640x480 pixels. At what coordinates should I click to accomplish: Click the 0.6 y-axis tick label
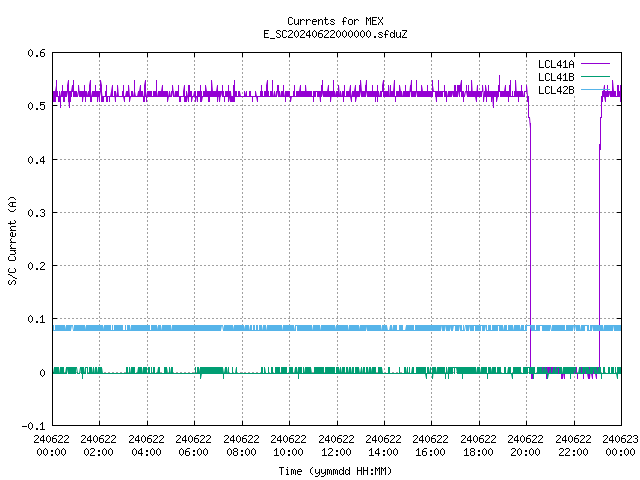pos(36,53)
